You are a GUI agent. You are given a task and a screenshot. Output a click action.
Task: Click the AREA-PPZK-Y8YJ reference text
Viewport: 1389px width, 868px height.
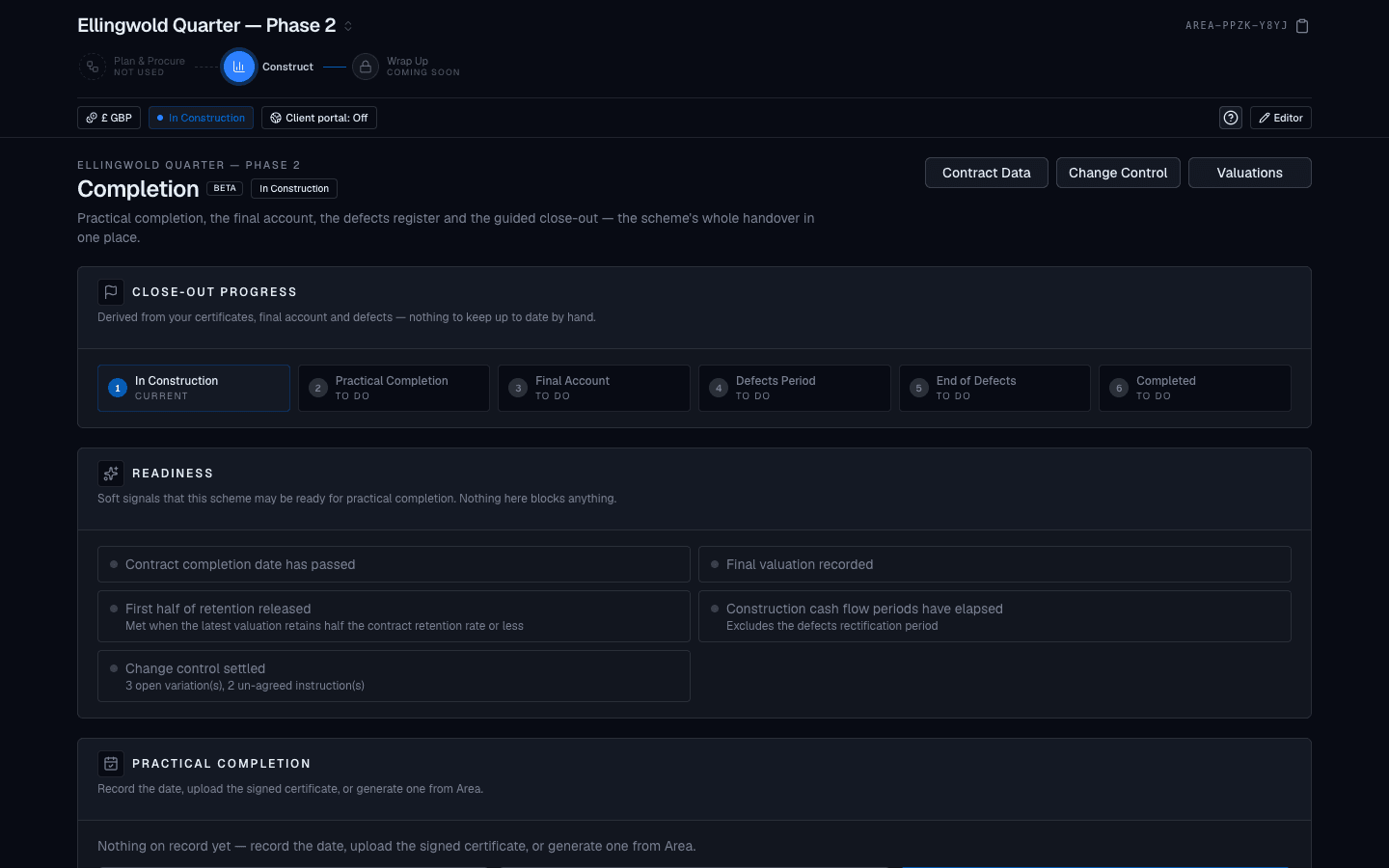coord(1237,26)
